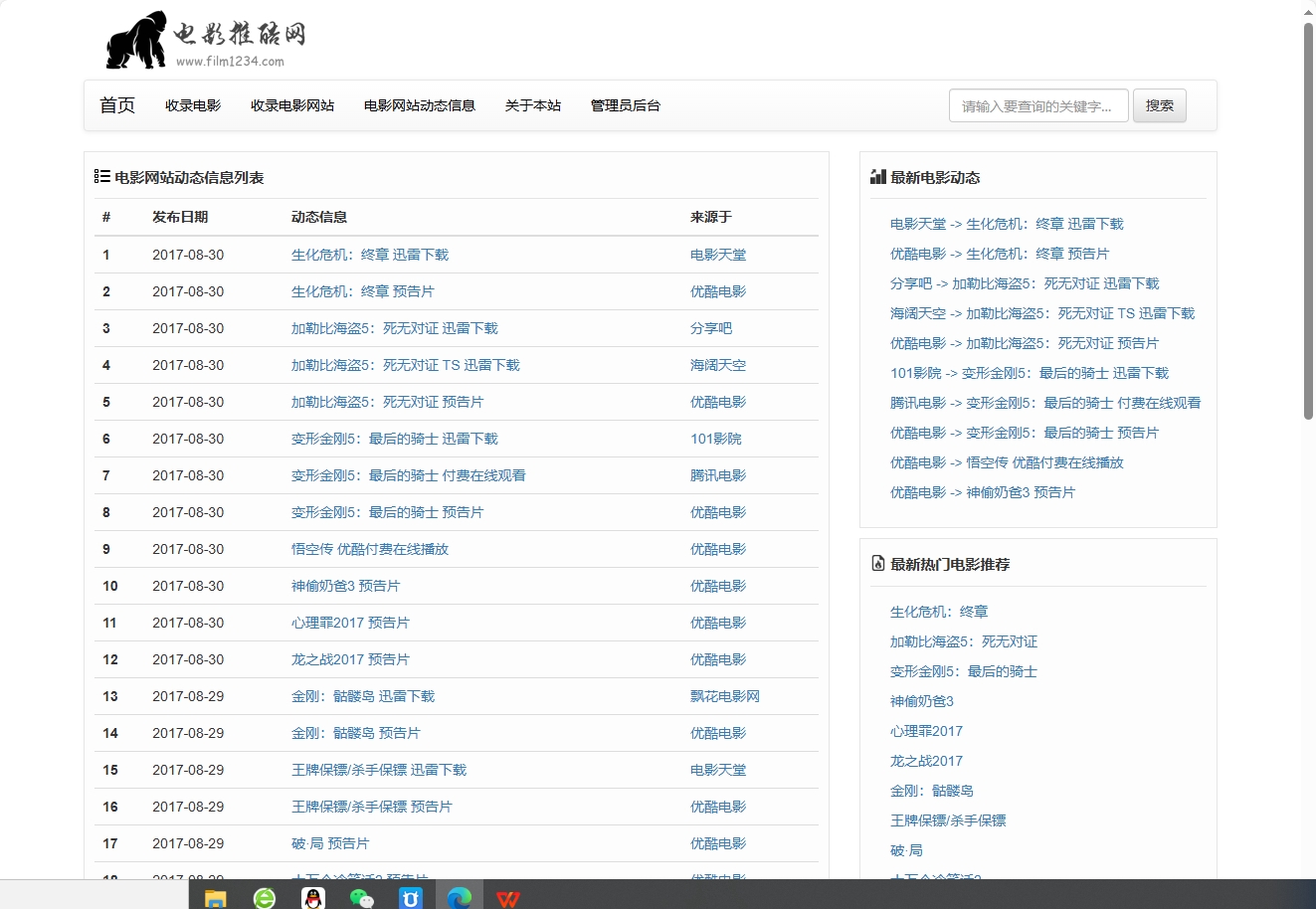
Task: Click the search keyword input field
Action: click(1038, 104)
